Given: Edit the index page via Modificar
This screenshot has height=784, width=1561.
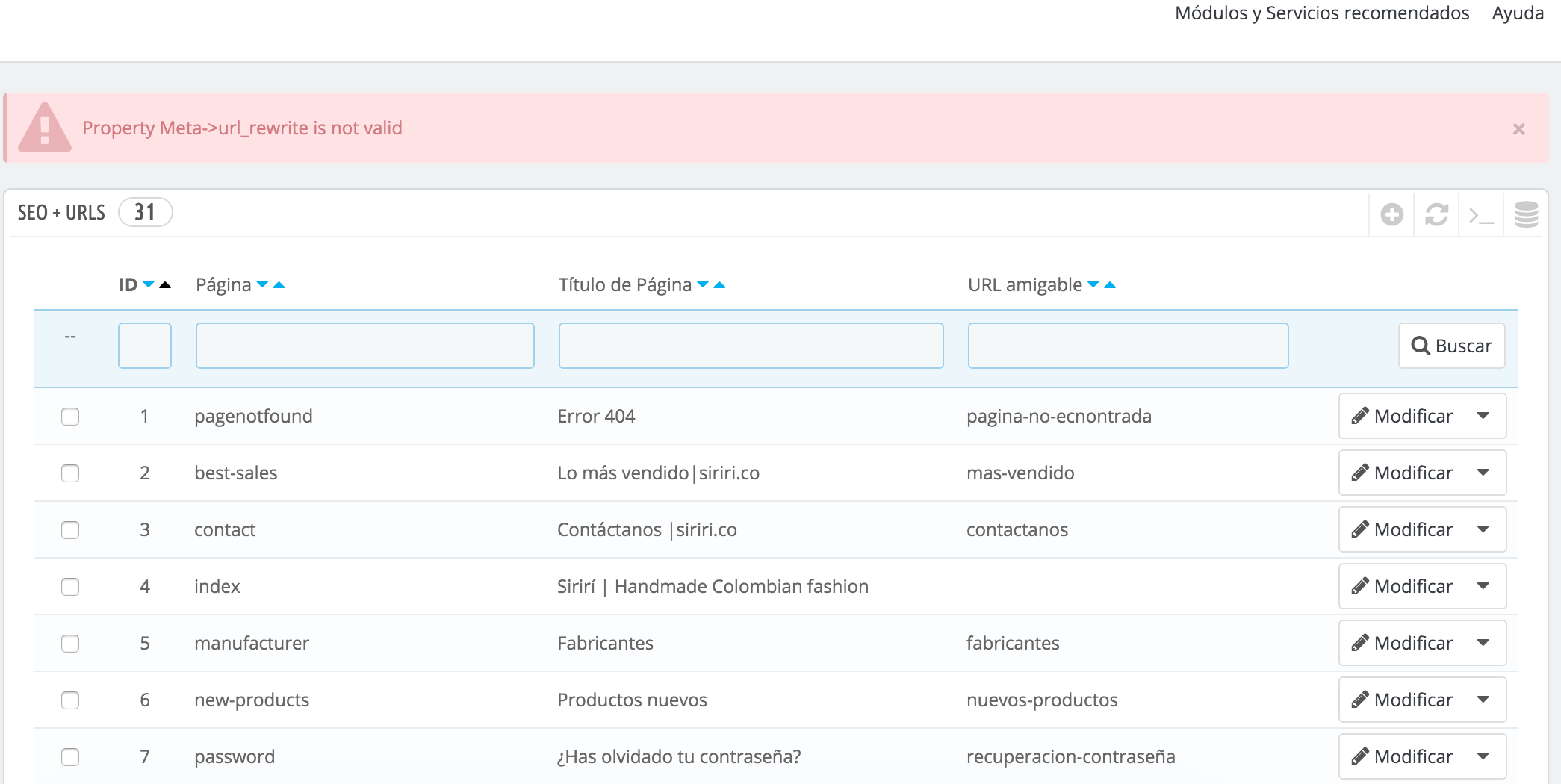Looking at the screenshot, I should (1402, 586).
